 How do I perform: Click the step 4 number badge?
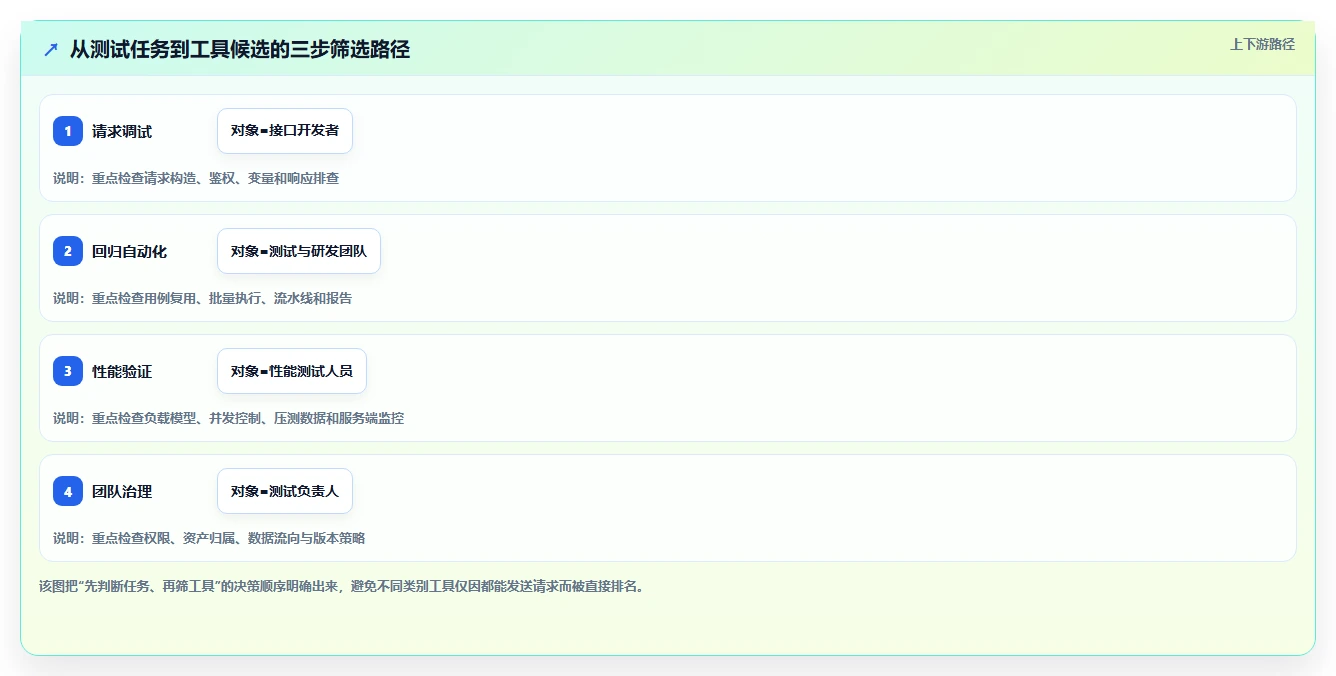(68, 491)
